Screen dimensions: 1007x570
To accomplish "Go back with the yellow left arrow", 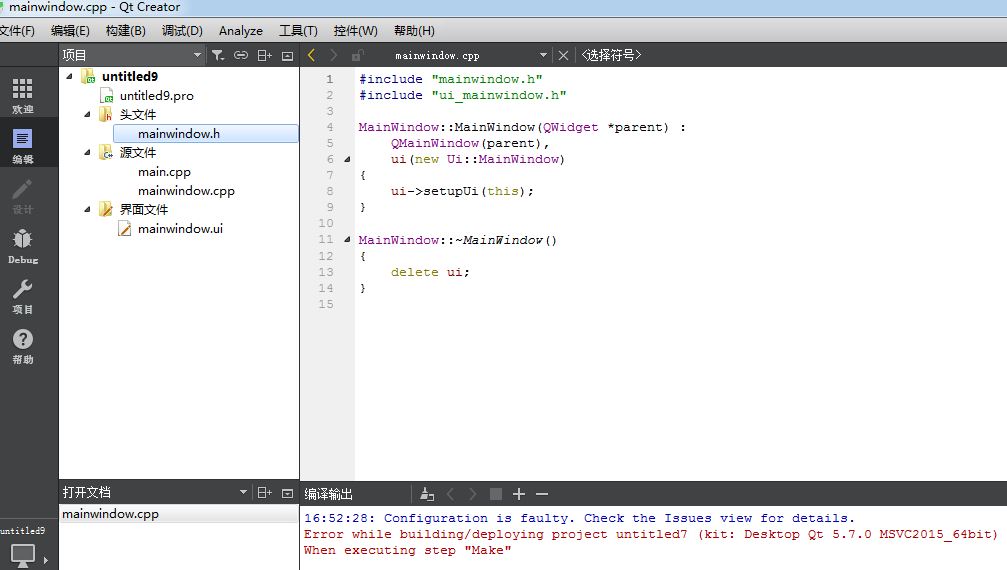I will point(311,56).
